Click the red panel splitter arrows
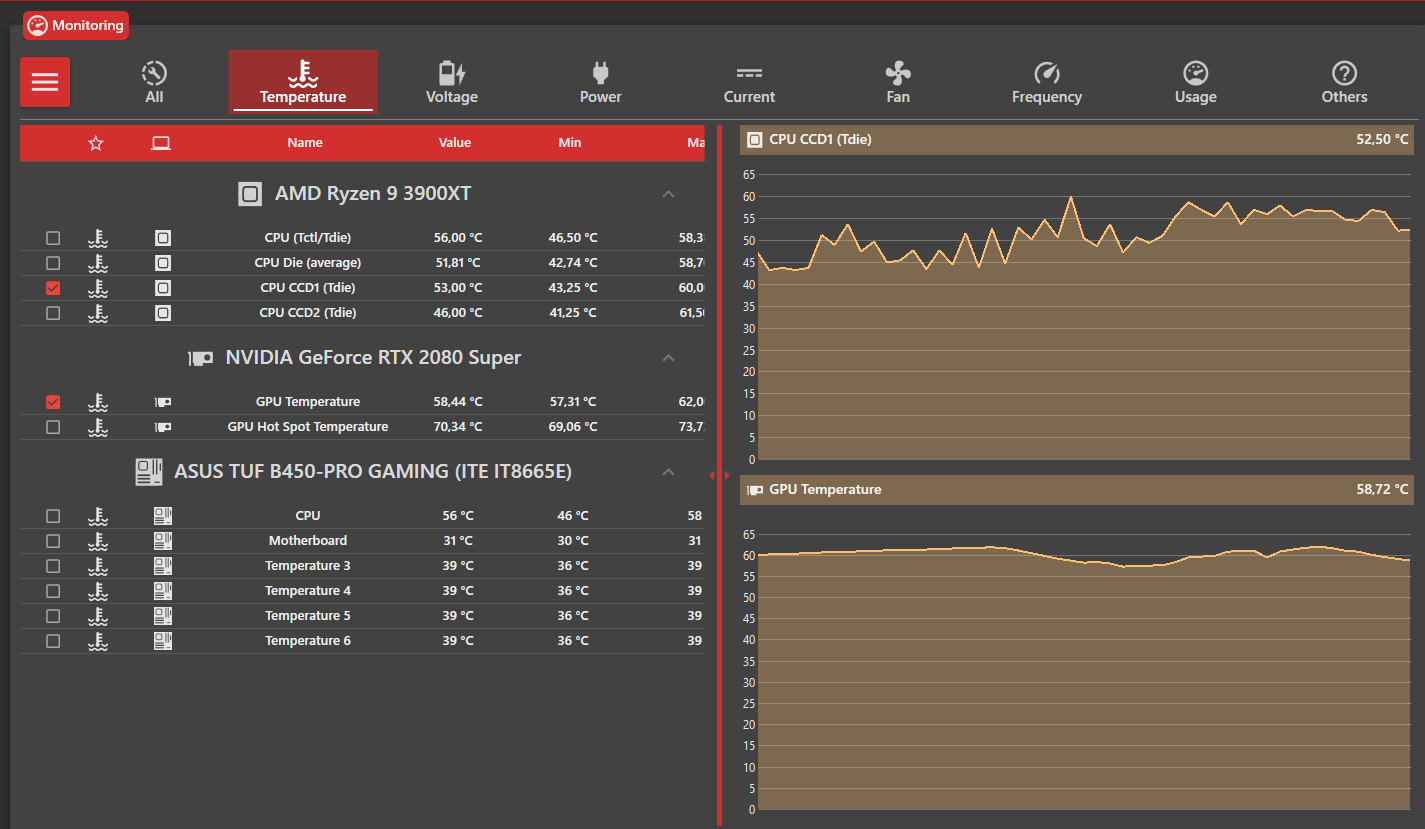The height and width of the screenshot is (829, 1425). (x=719, y=476)
